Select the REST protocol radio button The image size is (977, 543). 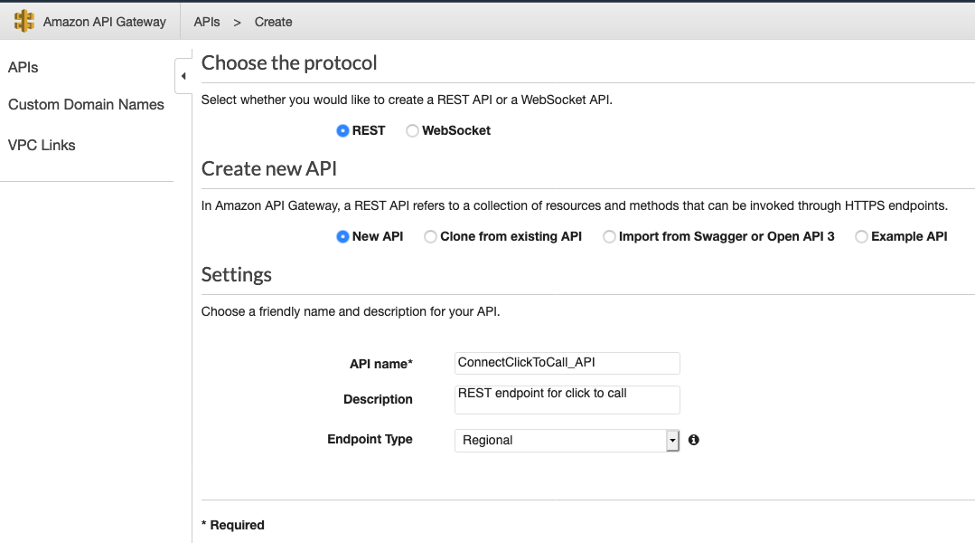click(x=342, y=131)
